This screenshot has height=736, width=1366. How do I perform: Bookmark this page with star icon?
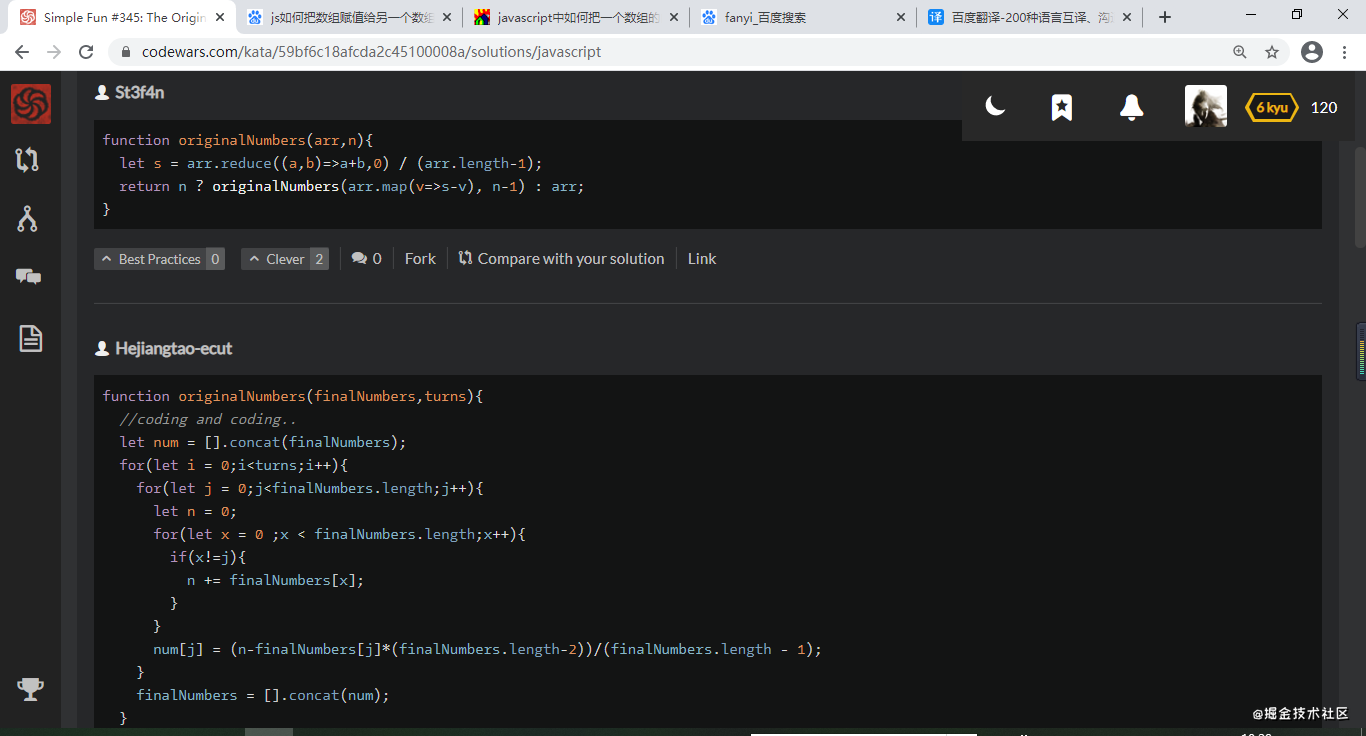[x=1272, y=52]
